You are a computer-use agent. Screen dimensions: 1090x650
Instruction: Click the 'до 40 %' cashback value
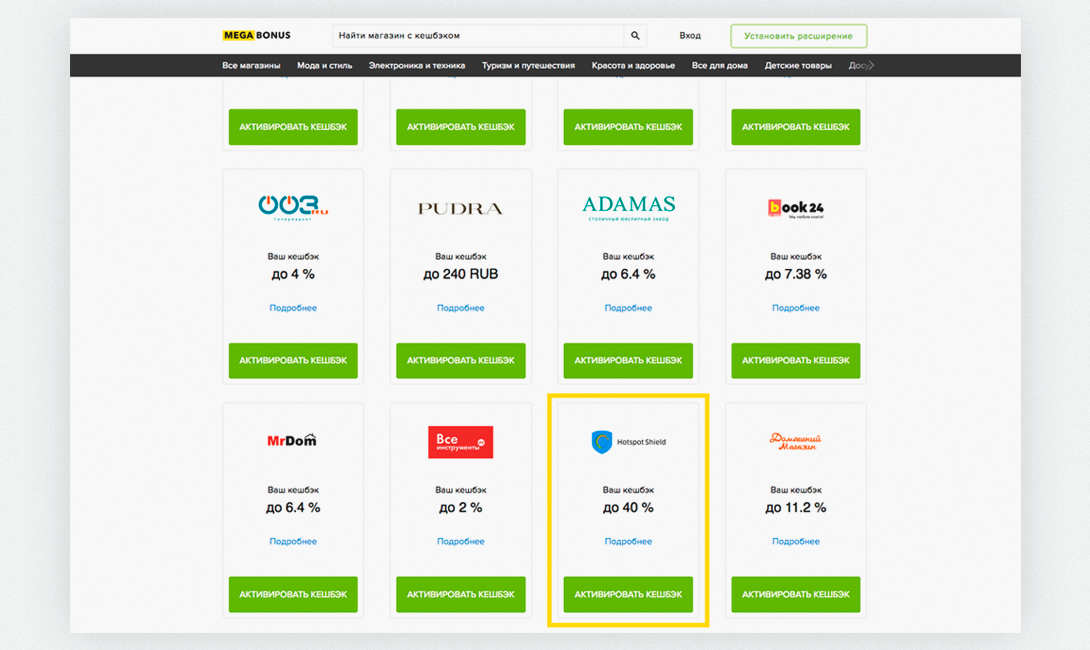pos(628,508)
